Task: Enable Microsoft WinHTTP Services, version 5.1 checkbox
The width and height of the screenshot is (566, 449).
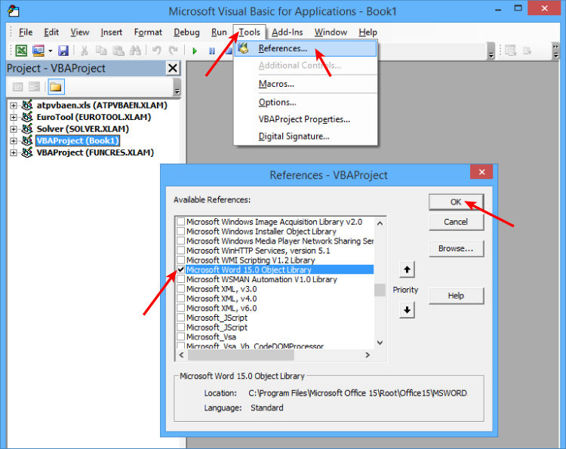Action: click(181, 250)
